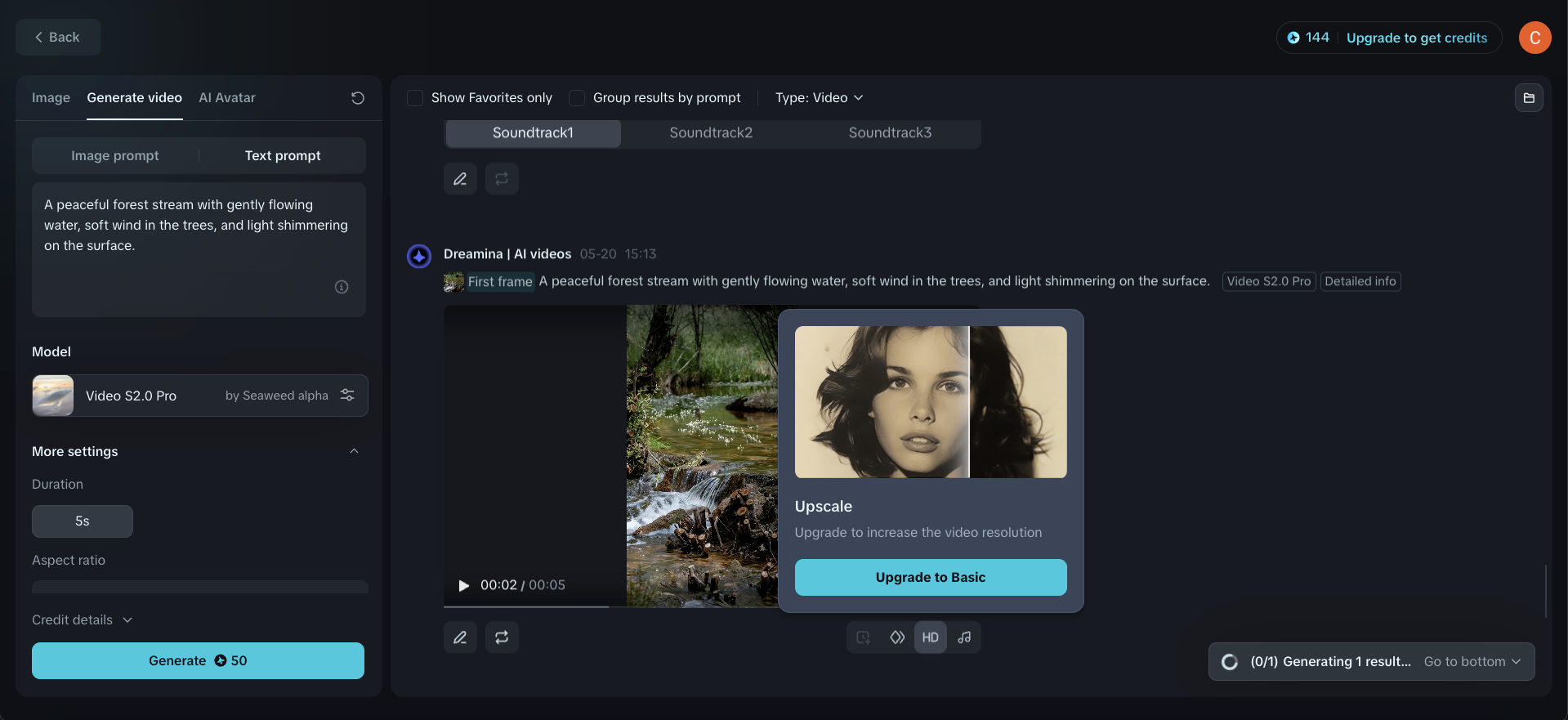Click the add soundtrack music note icon
Screen dimensions: 1568x720
(x=964, y=637)
